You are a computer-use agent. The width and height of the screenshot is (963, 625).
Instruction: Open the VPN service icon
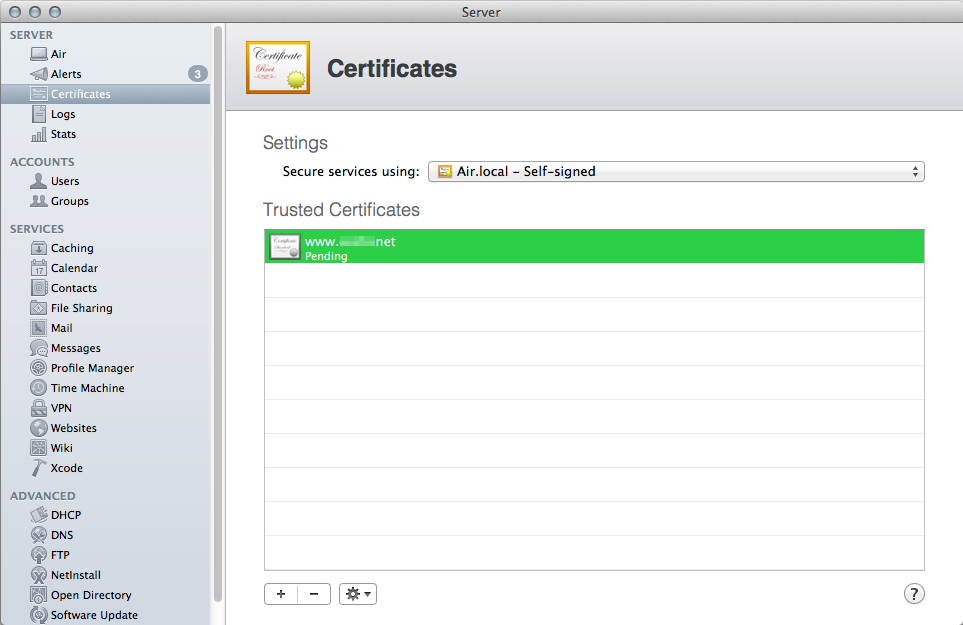point(39,408)
